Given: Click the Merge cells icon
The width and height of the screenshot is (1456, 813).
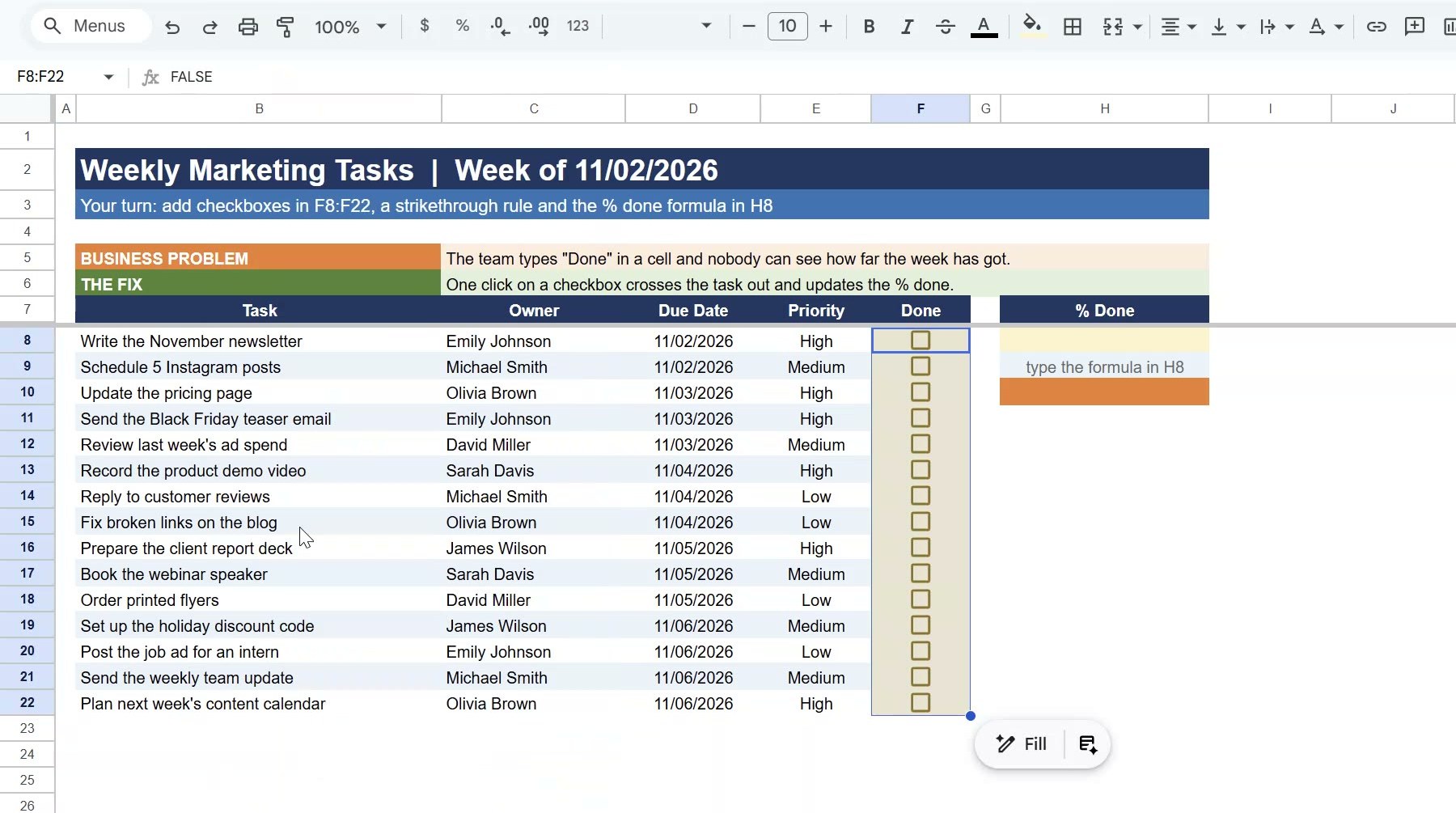Looking at the screenshot, I should [1113, 27].
